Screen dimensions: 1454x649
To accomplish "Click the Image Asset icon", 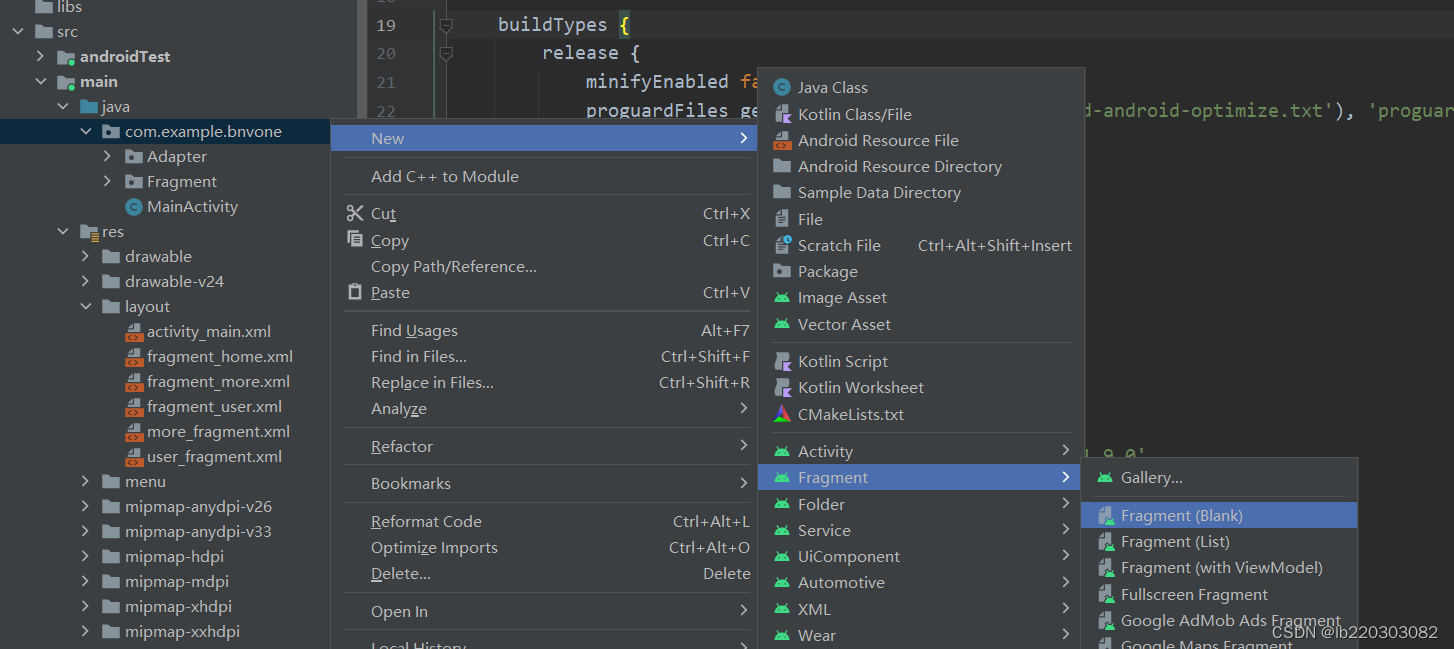I will (x=783, y=297).
